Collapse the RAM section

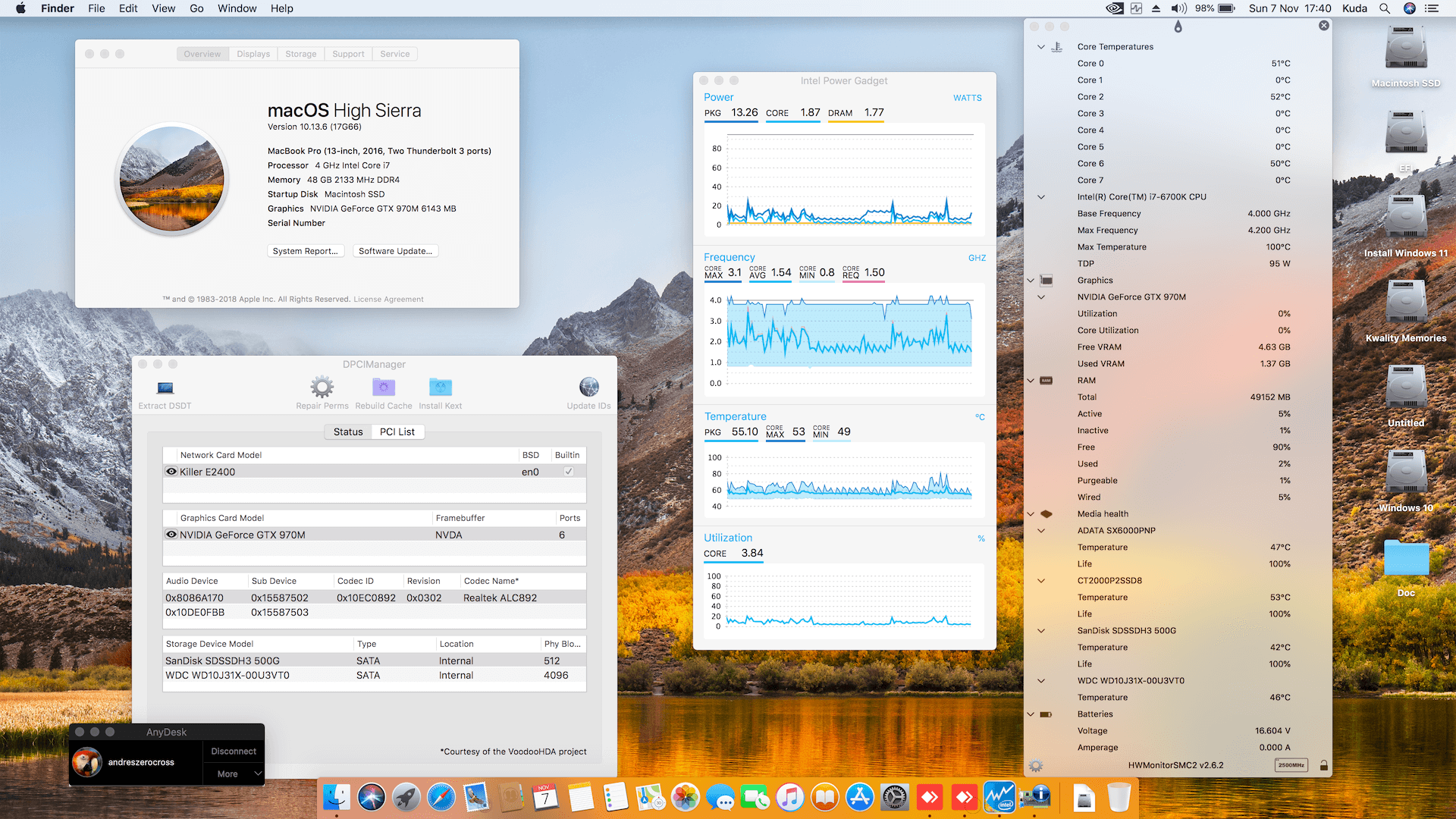point(1031,381)
